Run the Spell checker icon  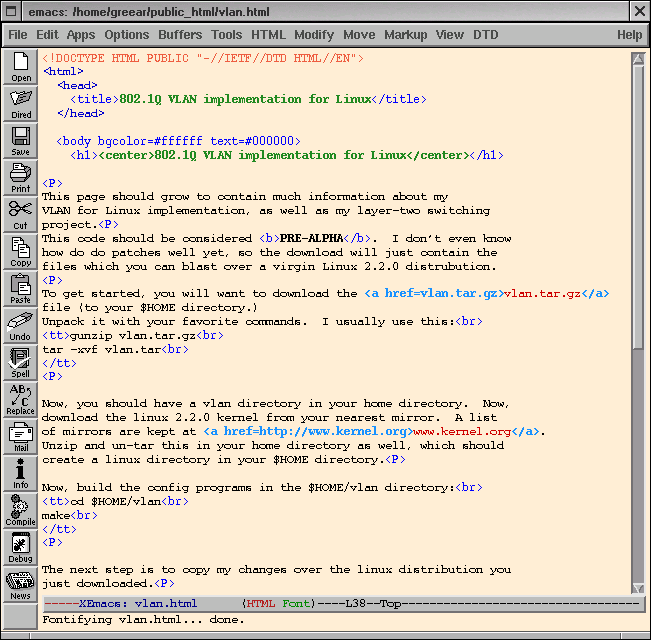point(21,363)
